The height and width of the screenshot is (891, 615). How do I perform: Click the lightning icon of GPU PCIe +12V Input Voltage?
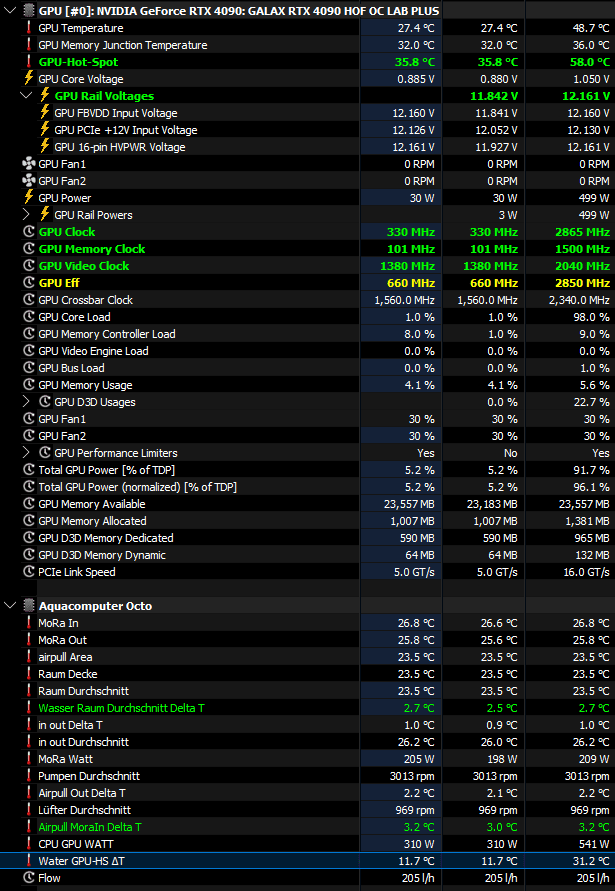click(45, 130)
